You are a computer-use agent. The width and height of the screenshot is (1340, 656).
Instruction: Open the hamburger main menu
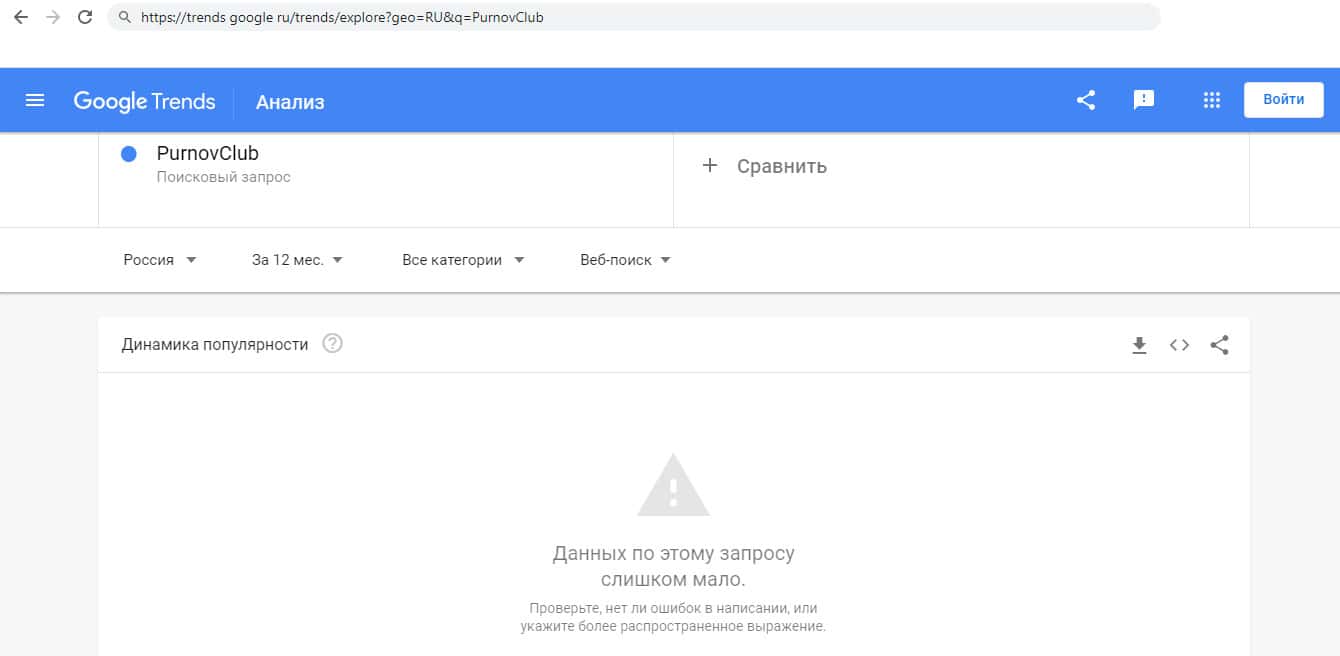[x=35, y=100]
